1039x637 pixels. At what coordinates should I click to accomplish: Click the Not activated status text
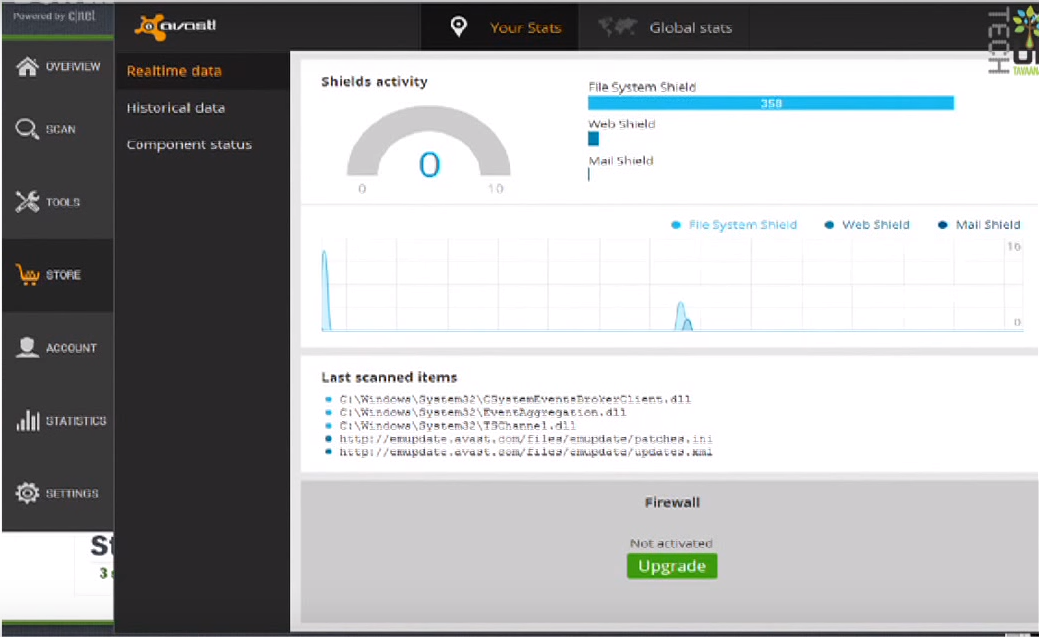click(671, 543)
